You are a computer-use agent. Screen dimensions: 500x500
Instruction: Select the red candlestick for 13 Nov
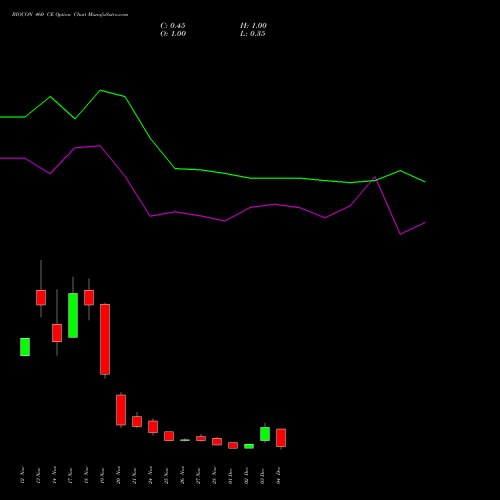(41, 297)
